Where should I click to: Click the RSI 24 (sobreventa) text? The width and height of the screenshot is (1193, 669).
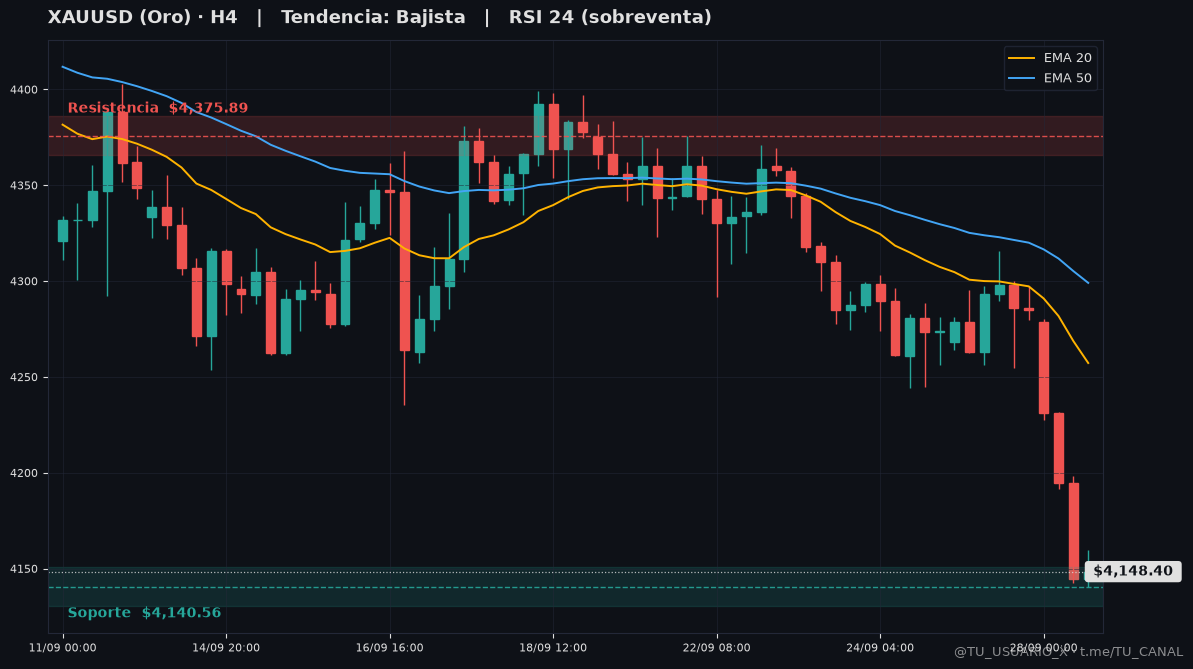tap(610, 17)
